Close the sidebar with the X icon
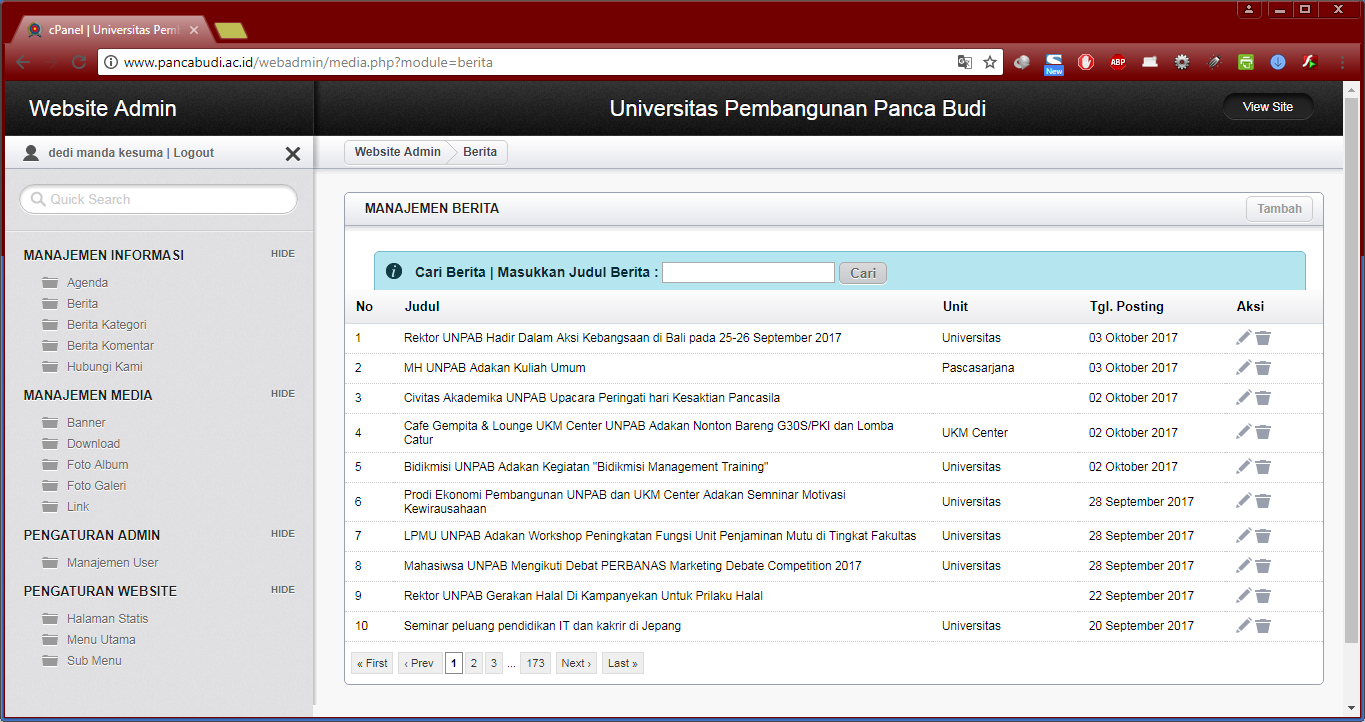The image size is (1365, 722). point(293,154)
